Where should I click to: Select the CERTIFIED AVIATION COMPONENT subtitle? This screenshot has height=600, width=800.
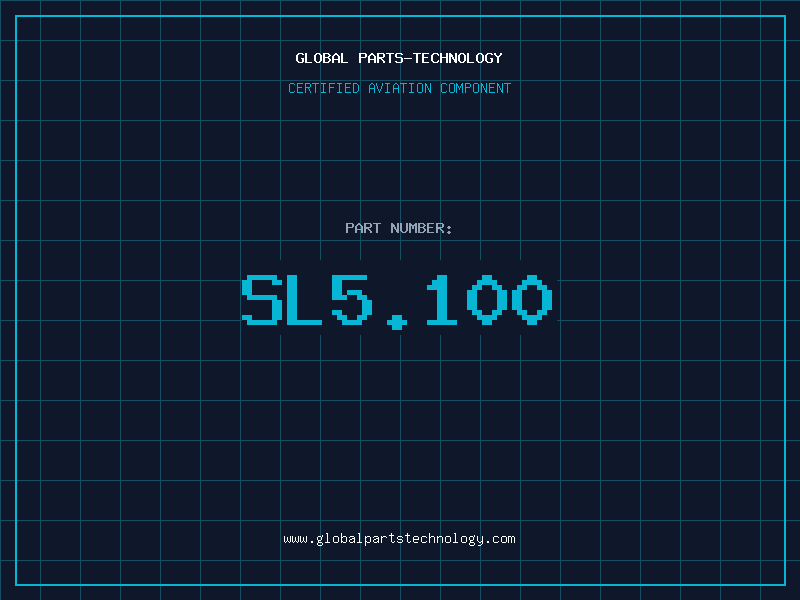tap(399, 88)
